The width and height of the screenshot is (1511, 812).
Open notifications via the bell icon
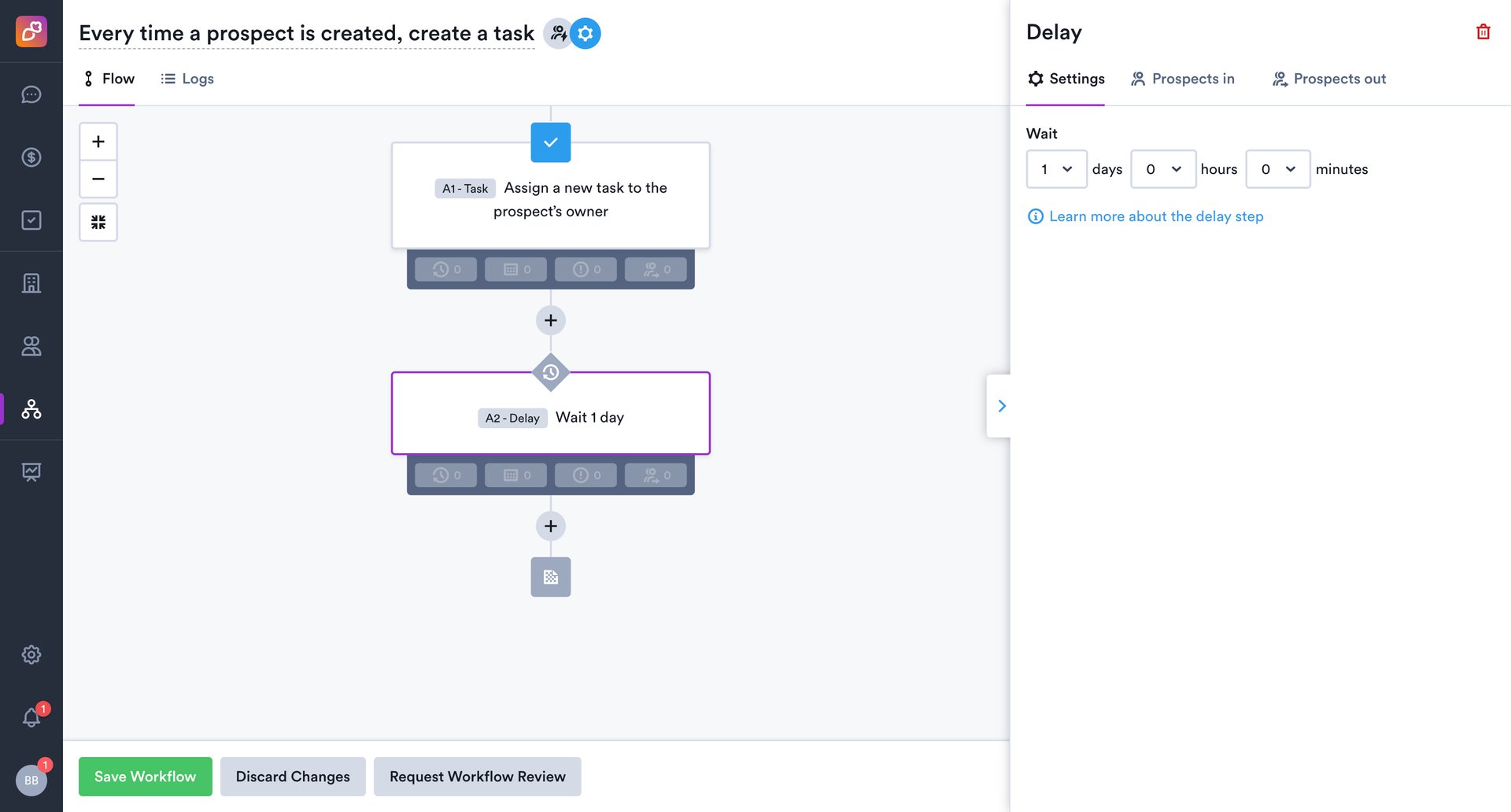click(x=31, y=717)
